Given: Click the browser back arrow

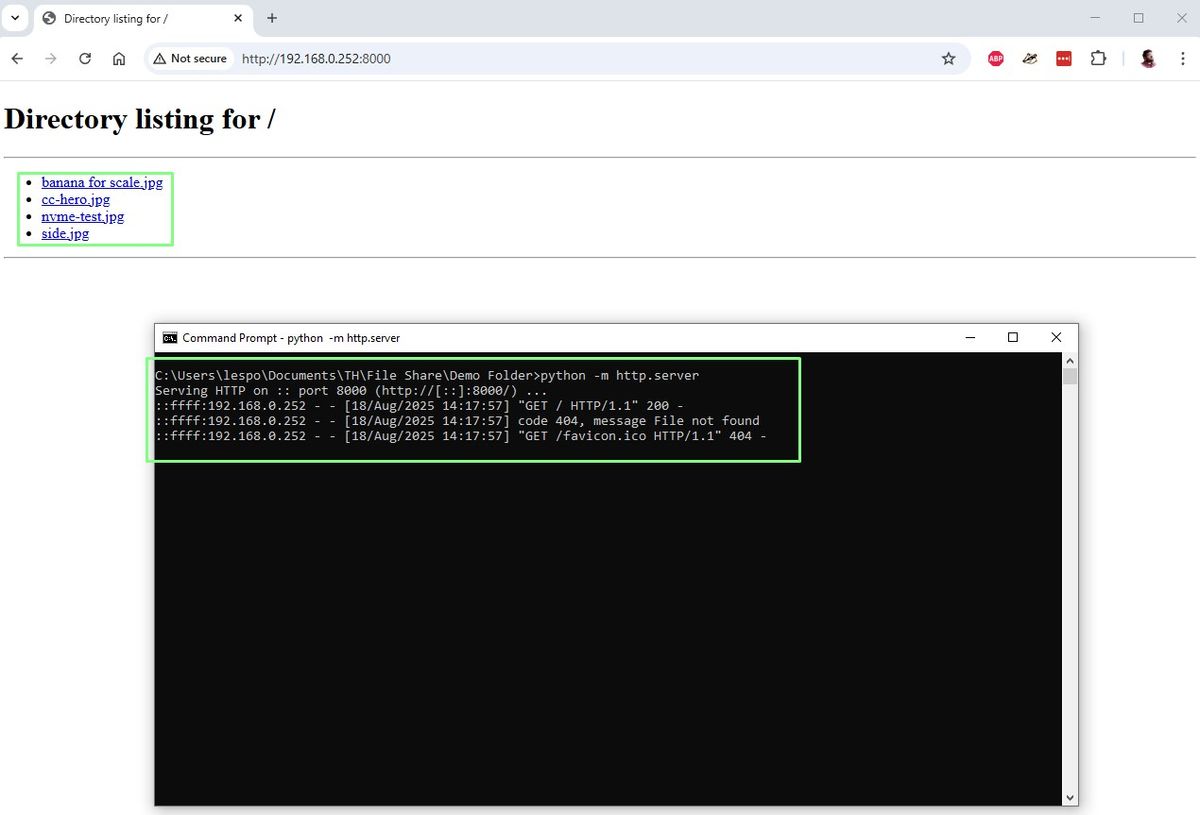Looking at the screenshot, I should pos(16,59).
